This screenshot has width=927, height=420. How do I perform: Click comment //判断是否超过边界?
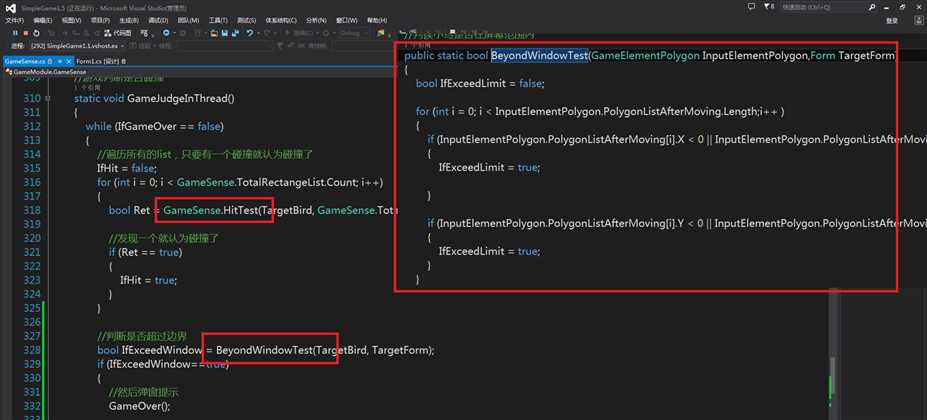tap(141, 336)
